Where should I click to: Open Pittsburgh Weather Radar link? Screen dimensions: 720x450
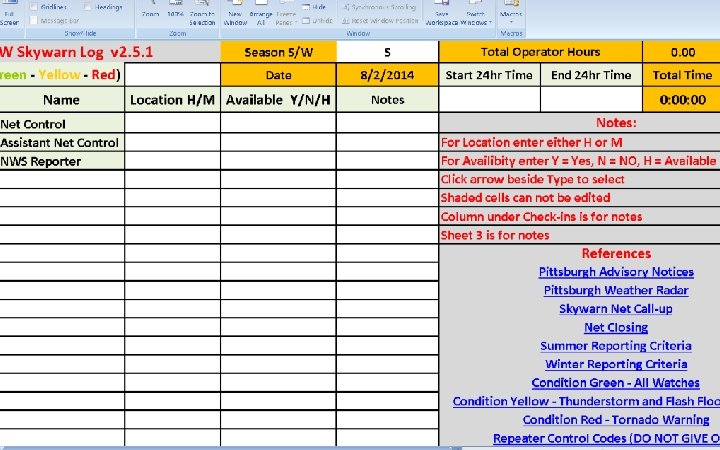pos(616,290)
